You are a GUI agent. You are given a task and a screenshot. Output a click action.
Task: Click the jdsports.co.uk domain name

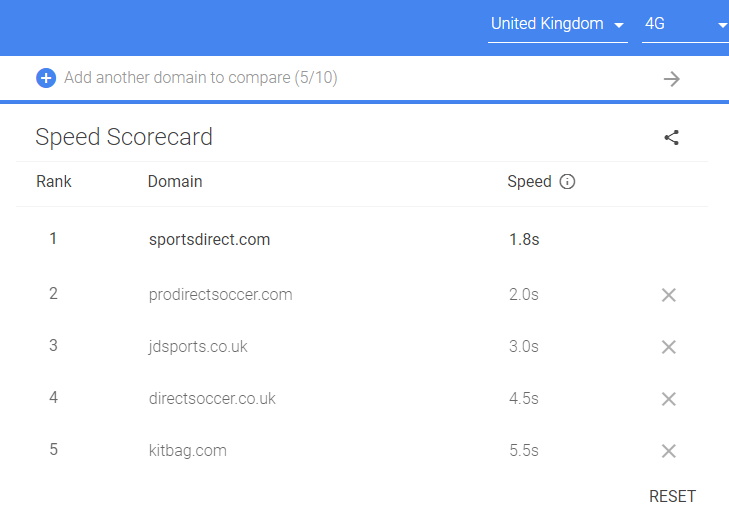click(198, 347)
